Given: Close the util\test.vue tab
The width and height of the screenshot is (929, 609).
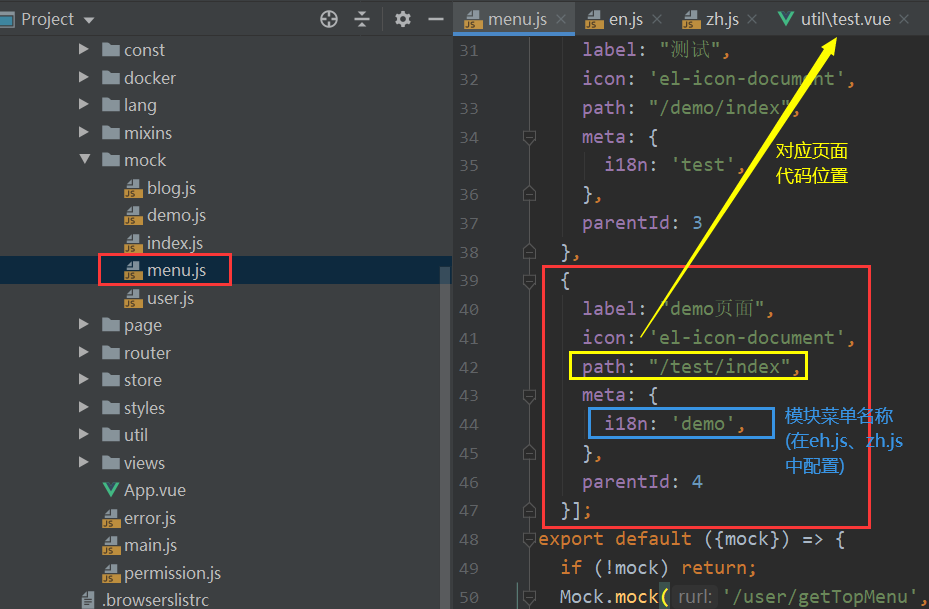Looking at the screenshot, I should pos(903,17).
